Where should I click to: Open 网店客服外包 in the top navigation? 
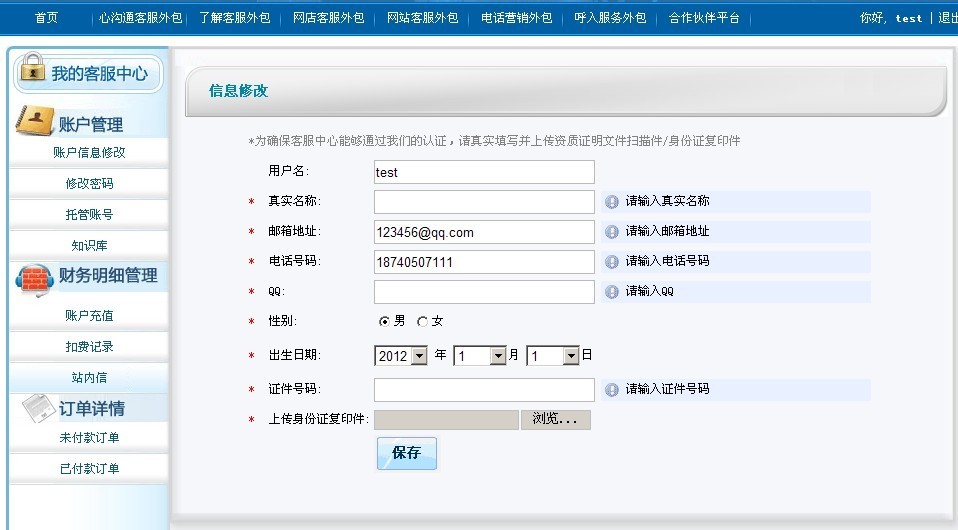[x=328, y=18]
